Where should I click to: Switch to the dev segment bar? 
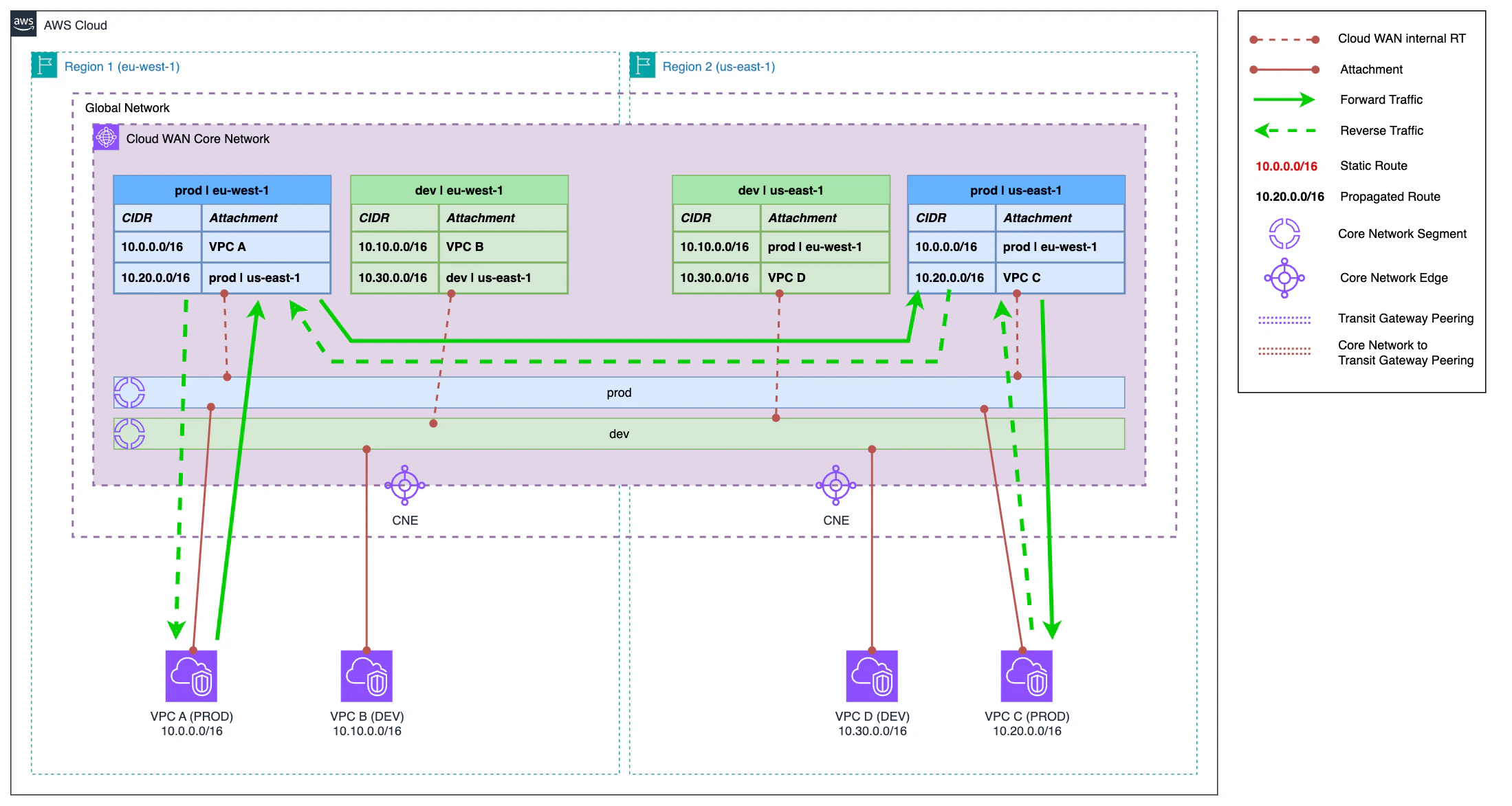point(619,433)
